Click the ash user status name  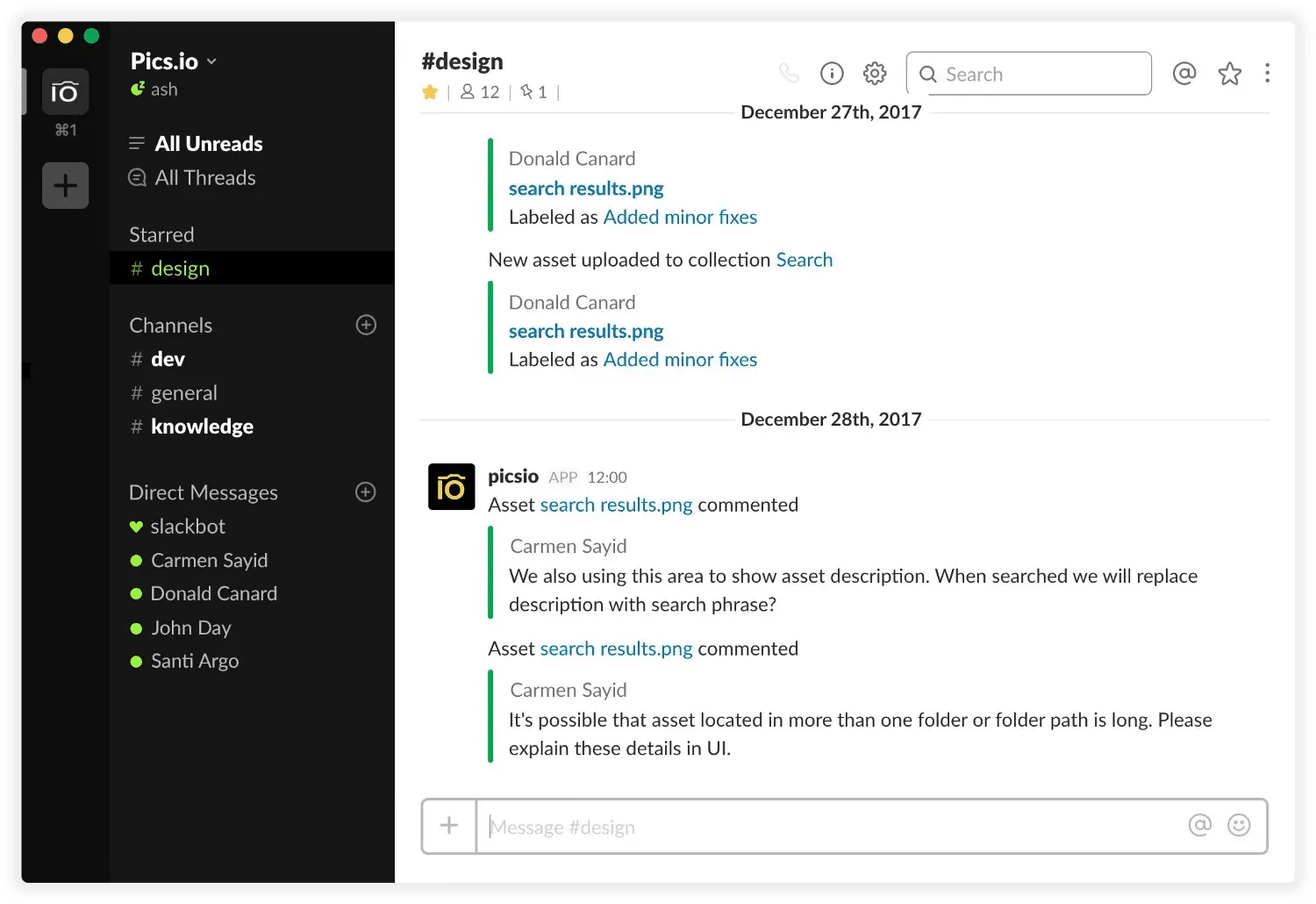(164, 90)
